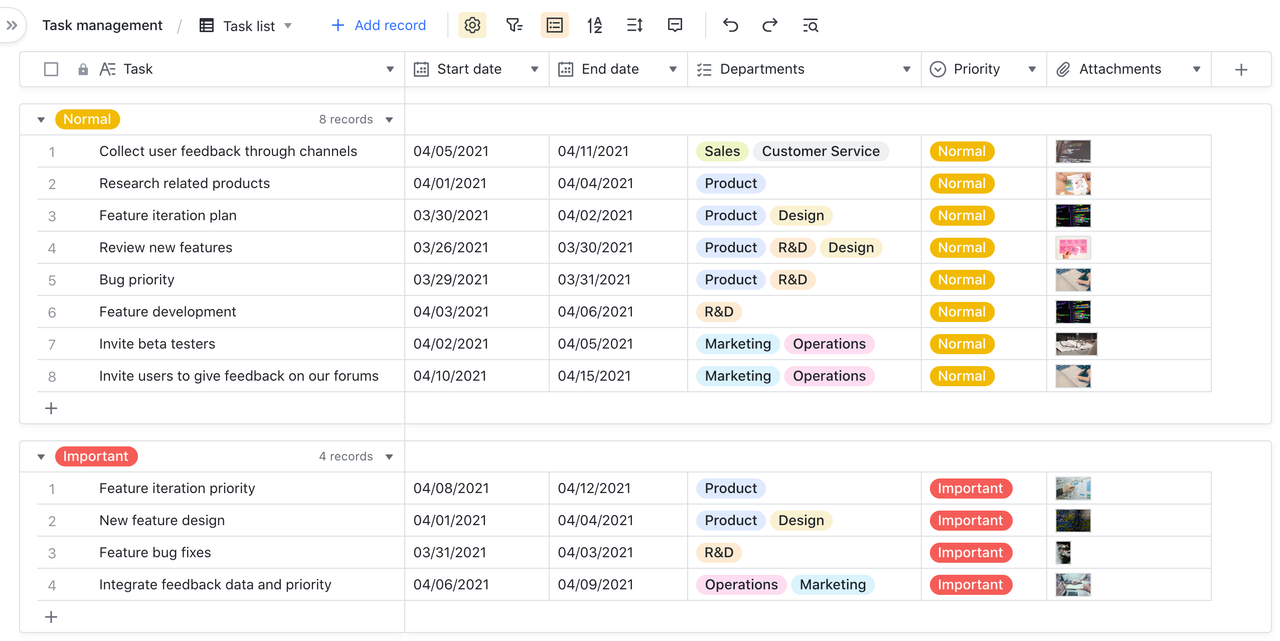The height and width of the screenshot is (641, 1280).
Task: Tick the select-all checkbox in header
Action: [x=51, y=69]
